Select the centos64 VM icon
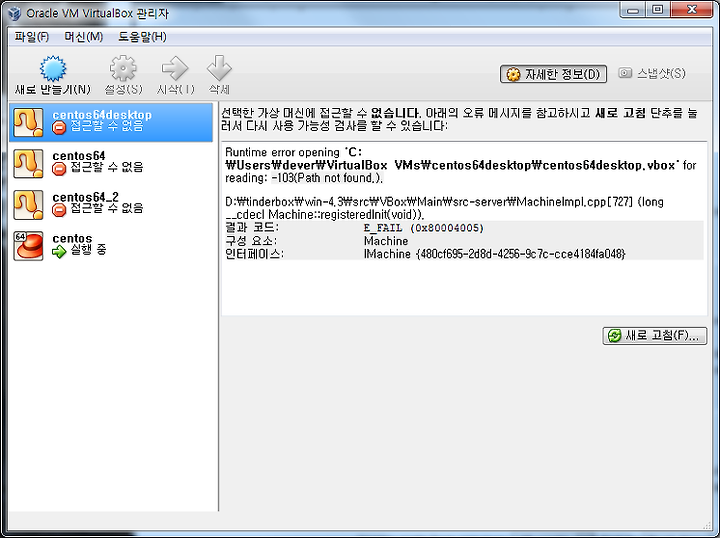 pos(28,163)
